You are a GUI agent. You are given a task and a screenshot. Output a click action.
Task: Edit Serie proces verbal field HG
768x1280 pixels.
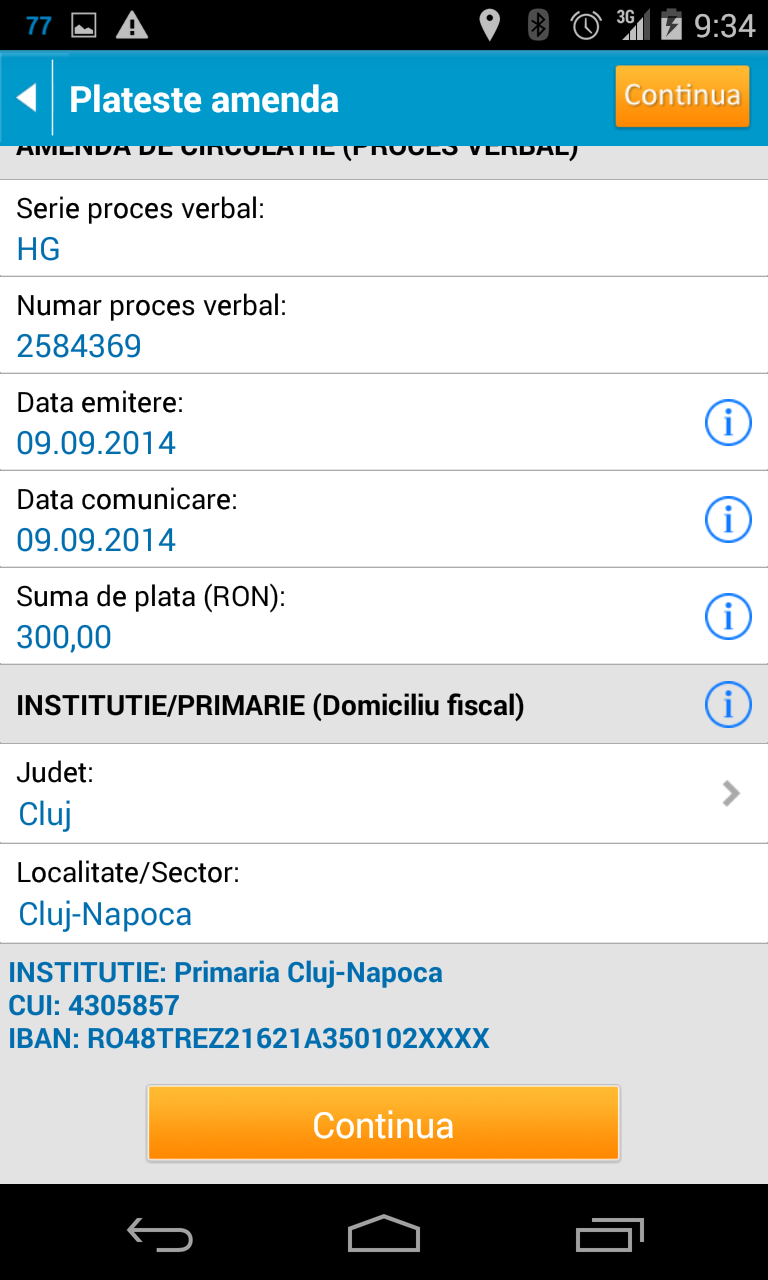39,249
